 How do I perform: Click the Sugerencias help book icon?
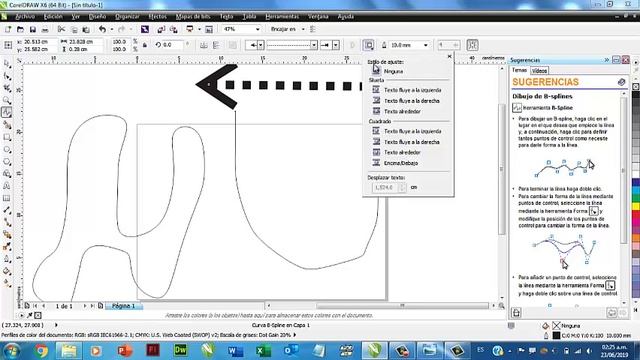[621, 82]
